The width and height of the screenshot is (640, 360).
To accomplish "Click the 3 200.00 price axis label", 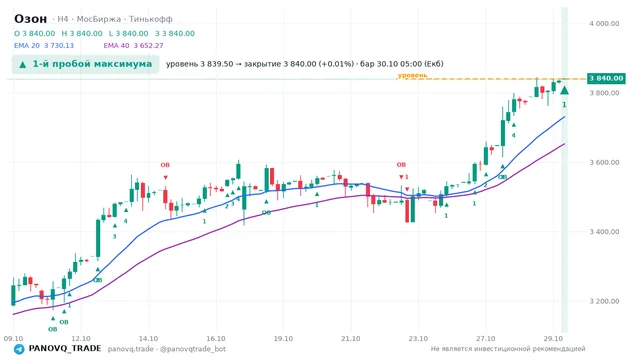I will (604, 301).
